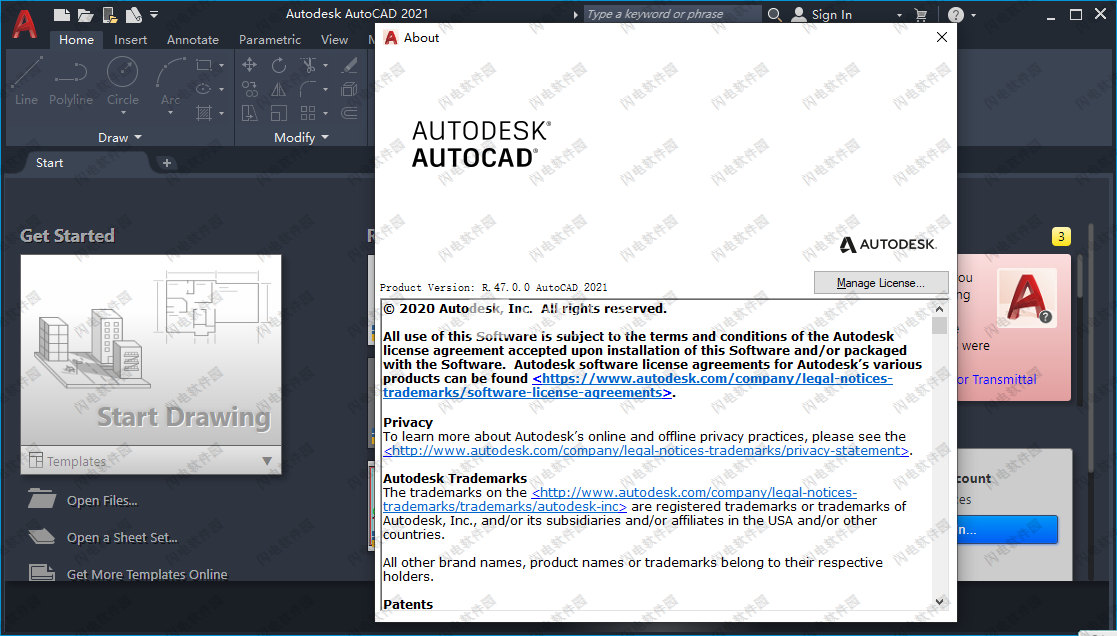The image size is (1117, 636).
Task: Switch to the Insert ribbon tab
Action: (x=130, y=40)
